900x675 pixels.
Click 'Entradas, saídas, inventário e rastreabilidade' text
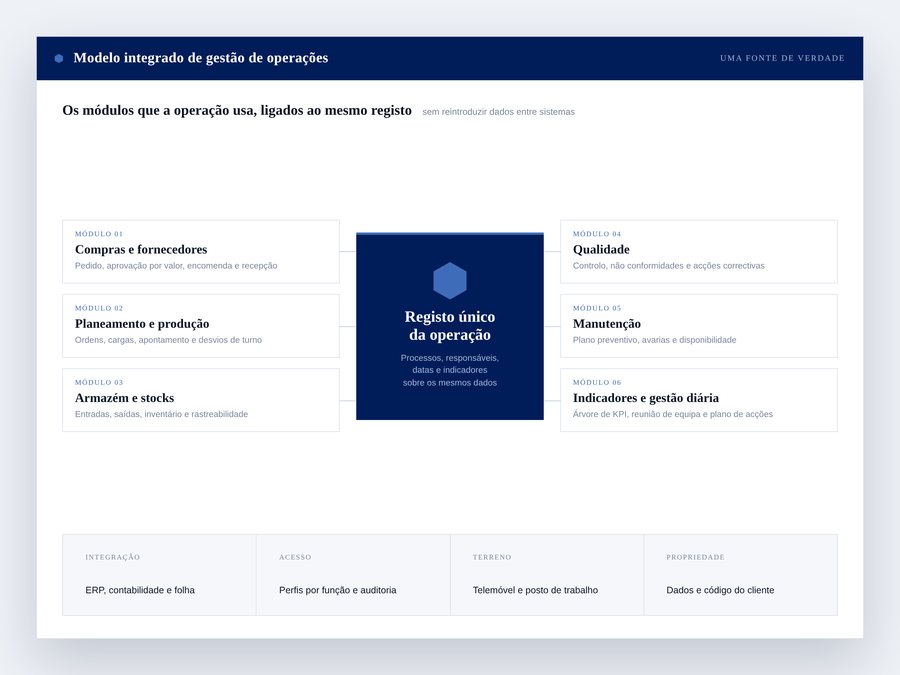161,414
